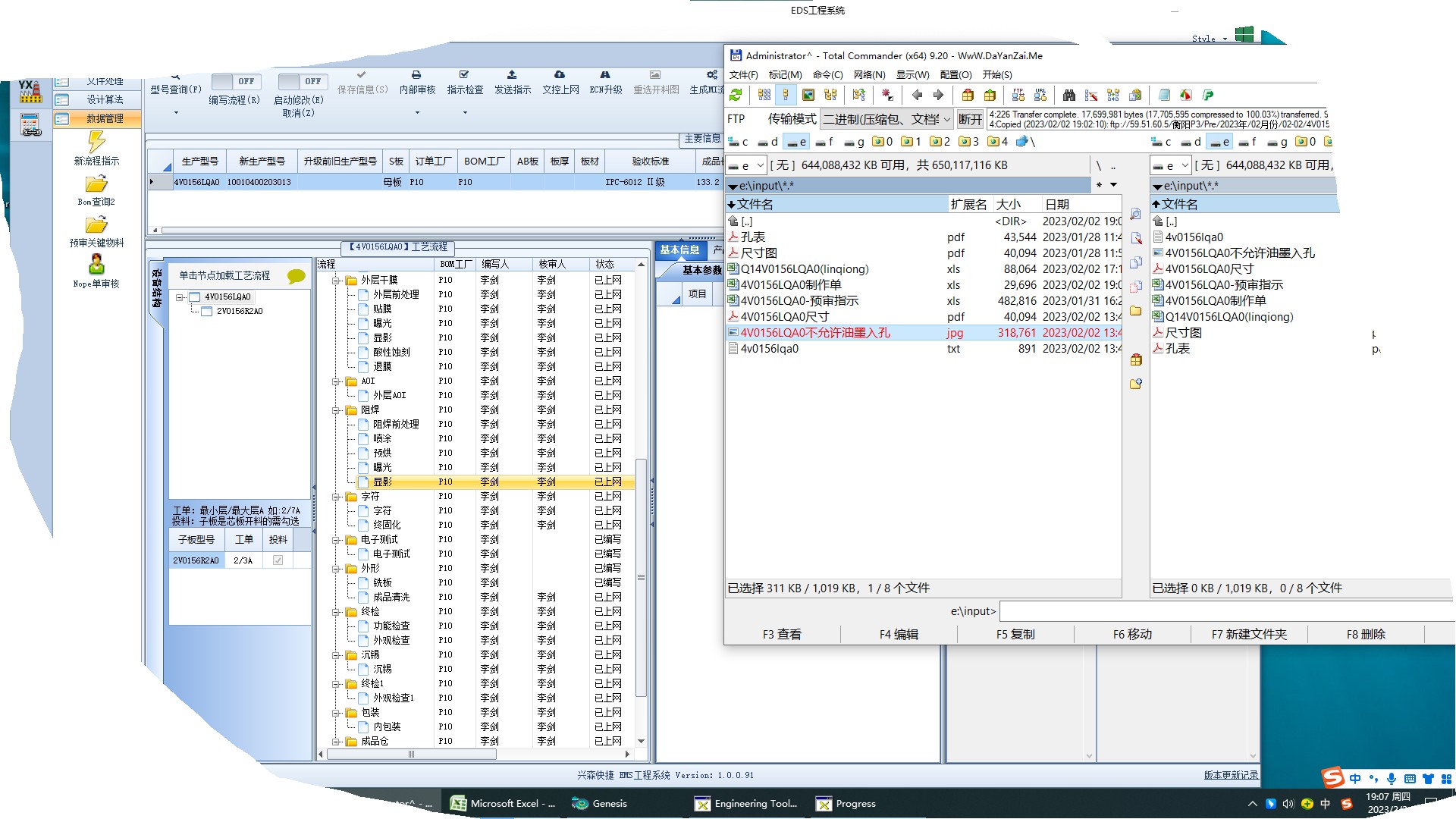The image size is (1456, 819).
Task: Switch to the 基本信息 tab
Action: click(x=679, y=249)
